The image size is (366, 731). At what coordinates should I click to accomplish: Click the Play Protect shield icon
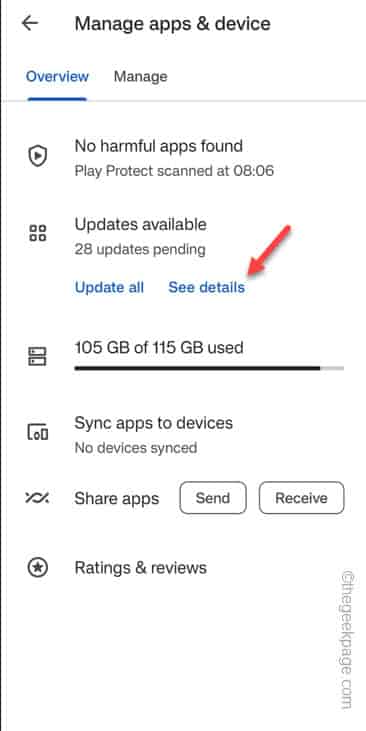coord(38,156)
